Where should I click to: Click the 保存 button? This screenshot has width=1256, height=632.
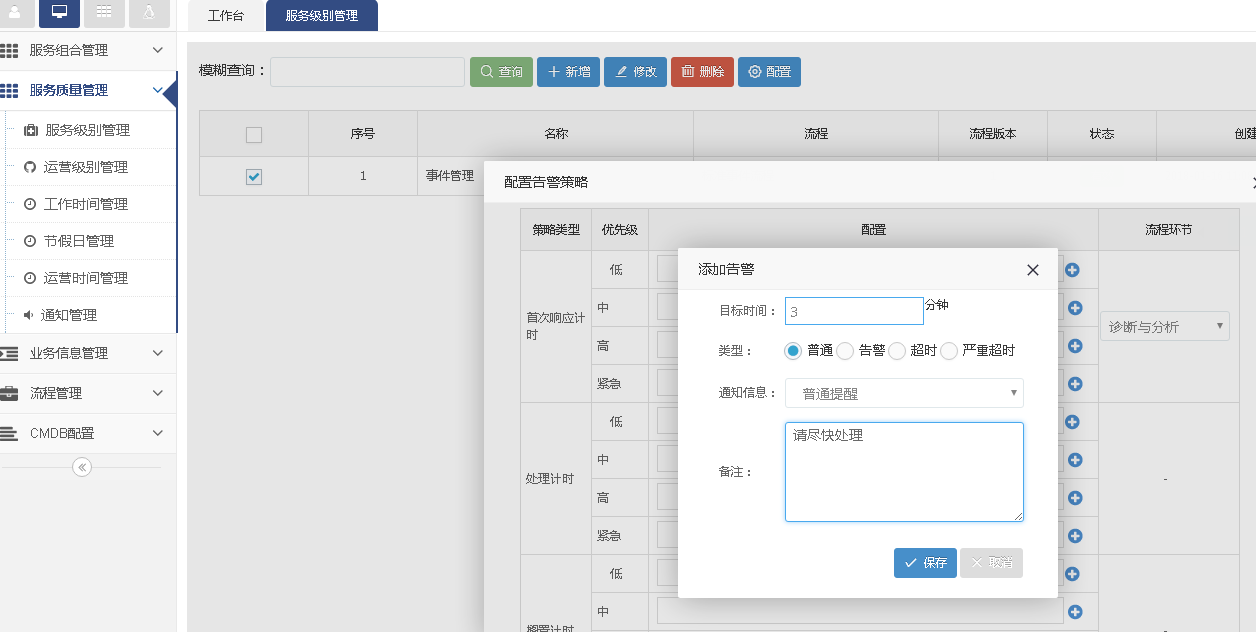pyautogui.click(x=925, y=563)
